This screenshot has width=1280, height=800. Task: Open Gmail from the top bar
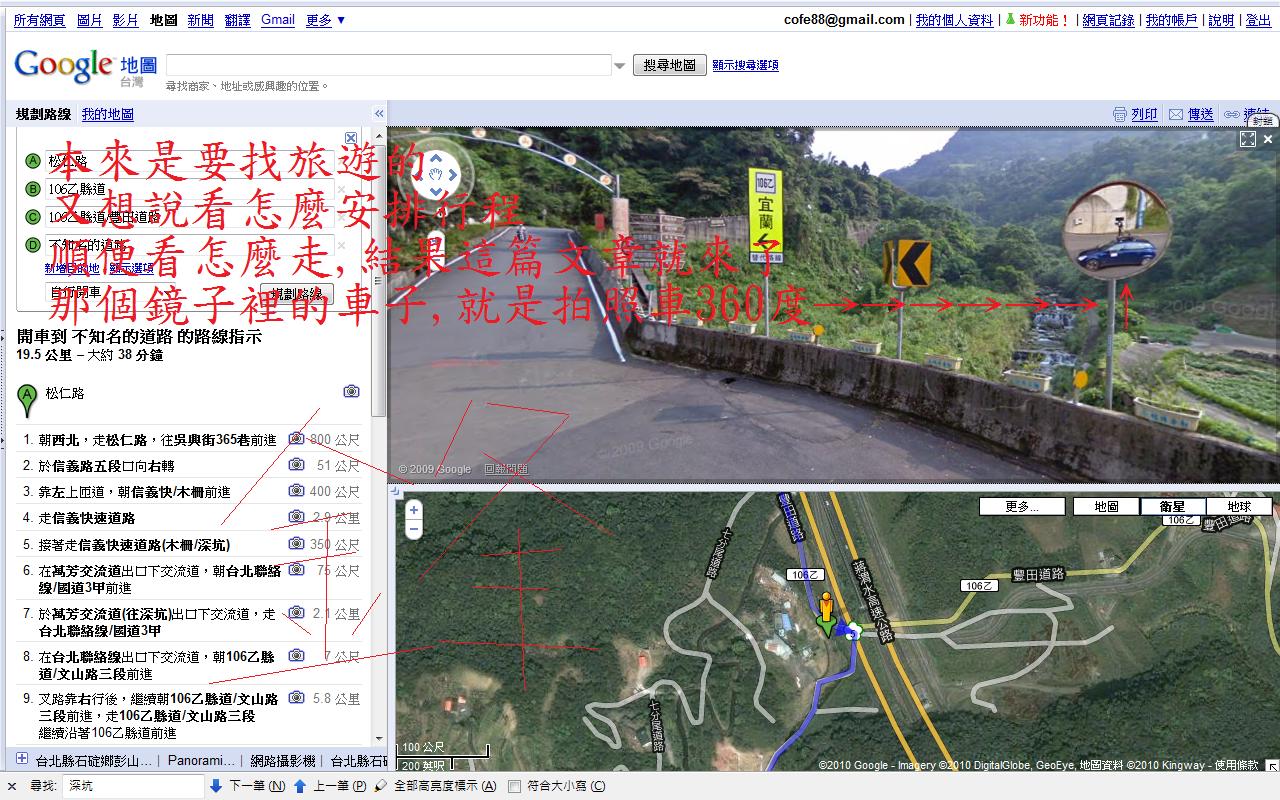[278, 20]
